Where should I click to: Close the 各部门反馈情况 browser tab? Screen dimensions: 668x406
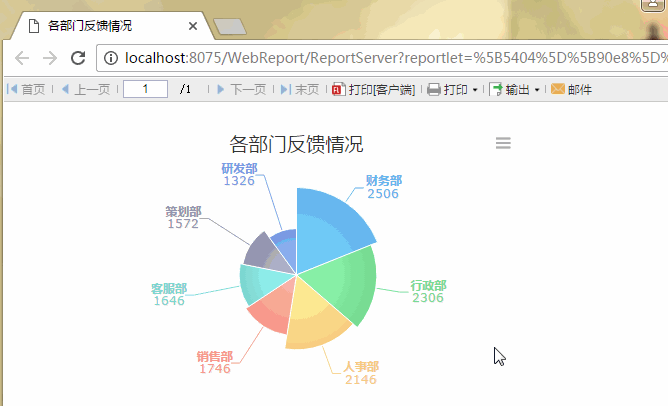(x=193, y=26)
